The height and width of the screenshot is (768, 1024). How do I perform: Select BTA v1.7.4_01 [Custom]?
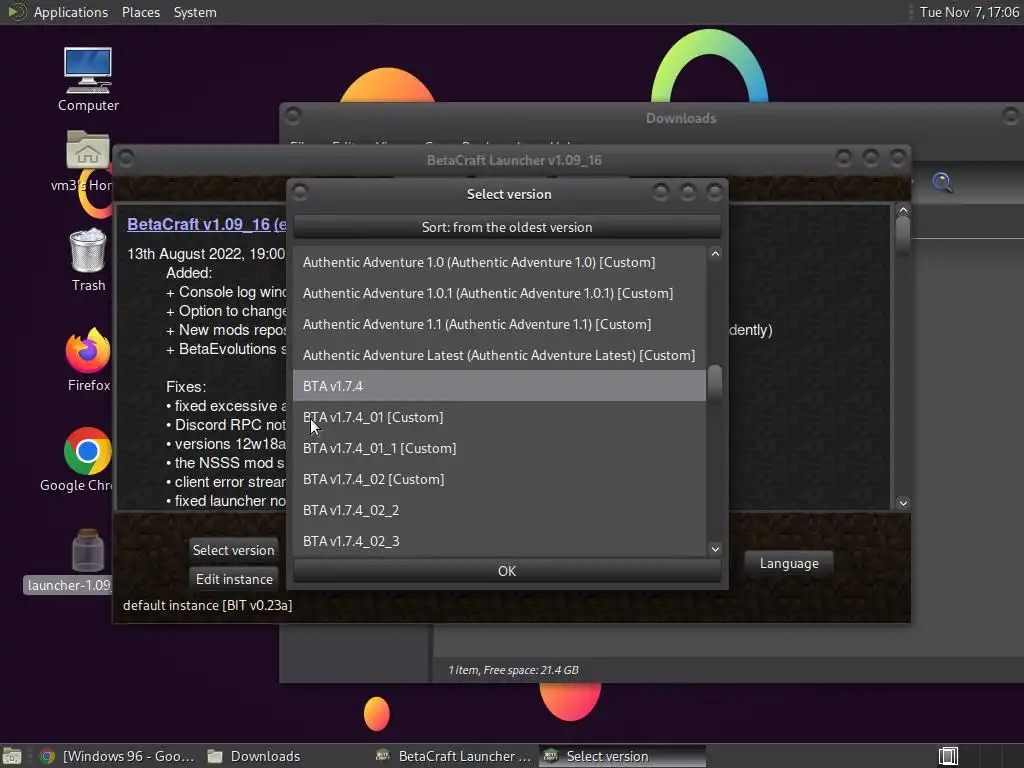pyautogui.click(x=499, y=417)
